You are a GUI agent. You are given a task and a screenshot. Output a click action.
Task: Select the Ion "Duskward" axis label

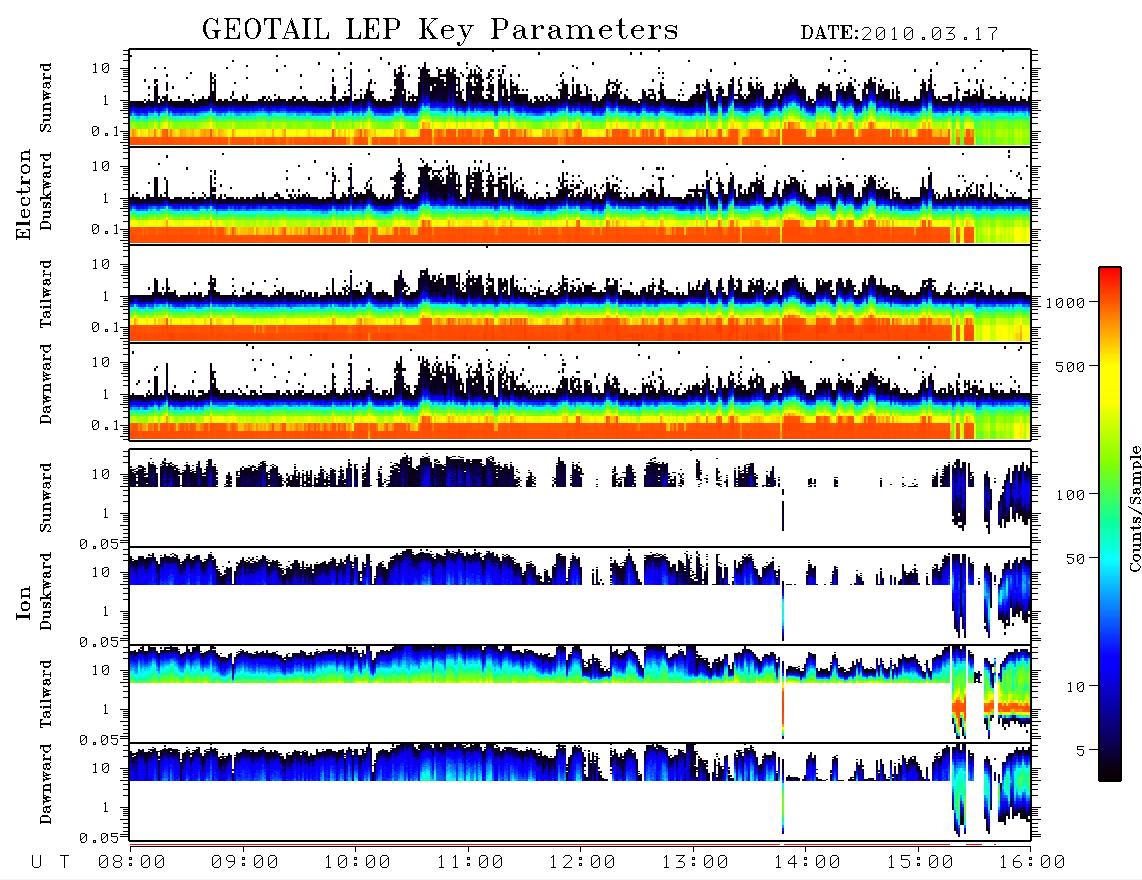click(x=46, y=591)
